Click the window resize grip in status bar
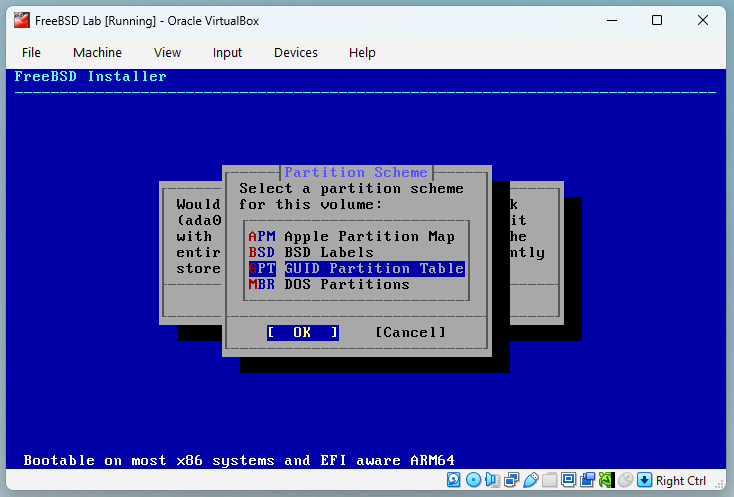 [719, 484]
